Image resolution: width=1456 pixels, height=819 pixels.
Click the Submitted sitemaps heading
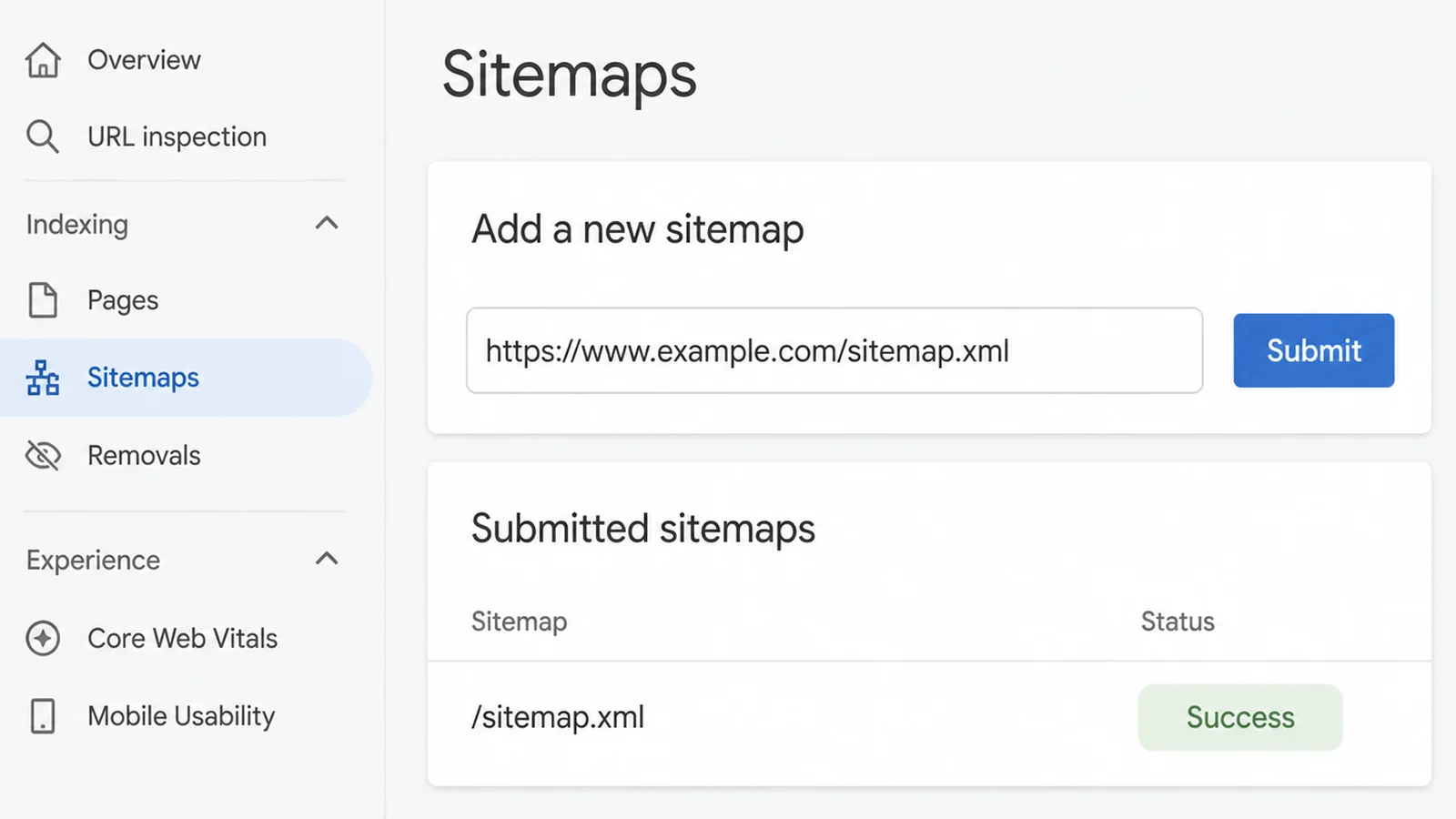643,529
